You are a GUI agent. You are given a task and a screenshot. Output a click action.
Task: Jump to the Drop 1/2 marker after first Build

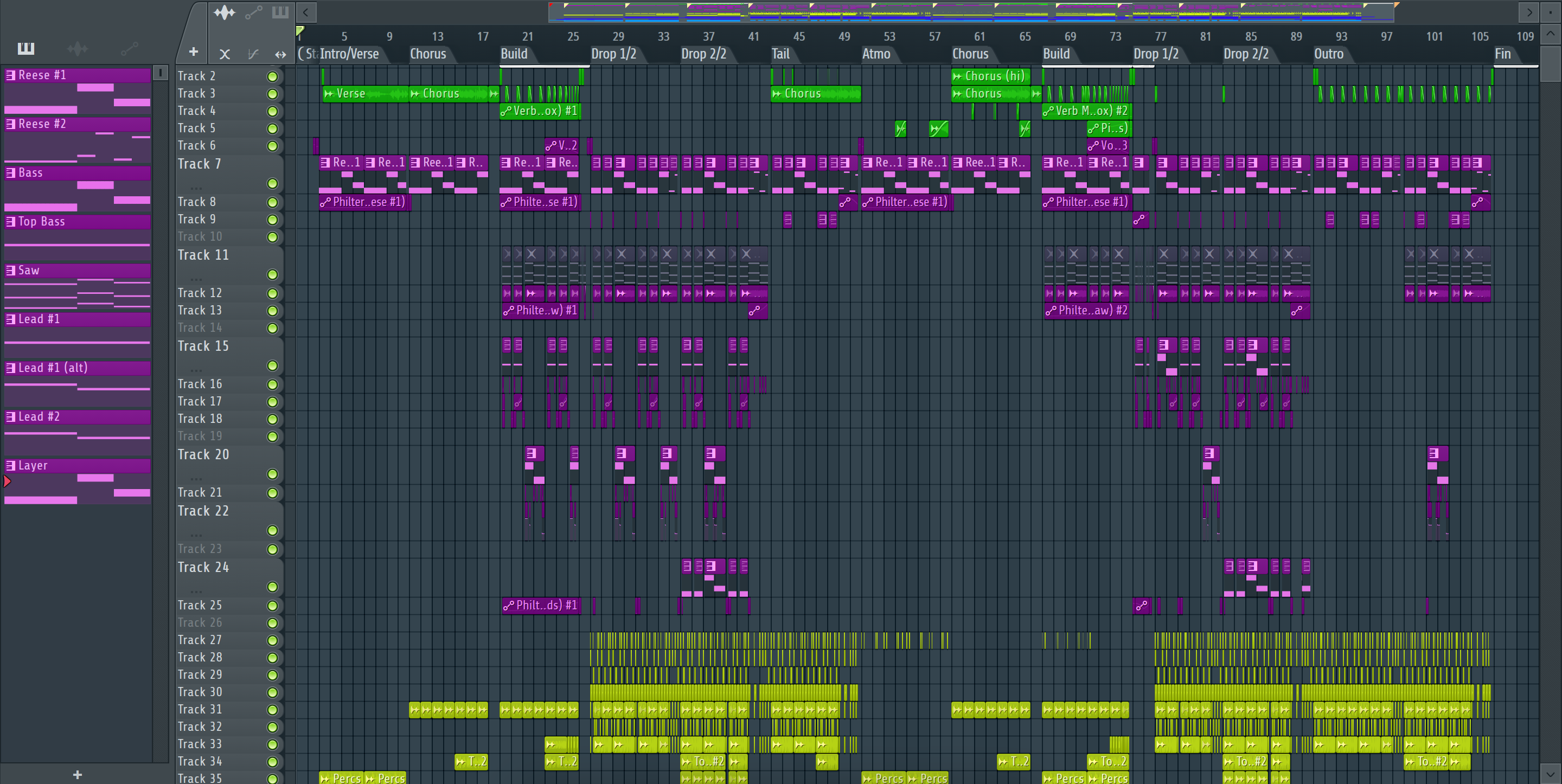coord(613,54)
